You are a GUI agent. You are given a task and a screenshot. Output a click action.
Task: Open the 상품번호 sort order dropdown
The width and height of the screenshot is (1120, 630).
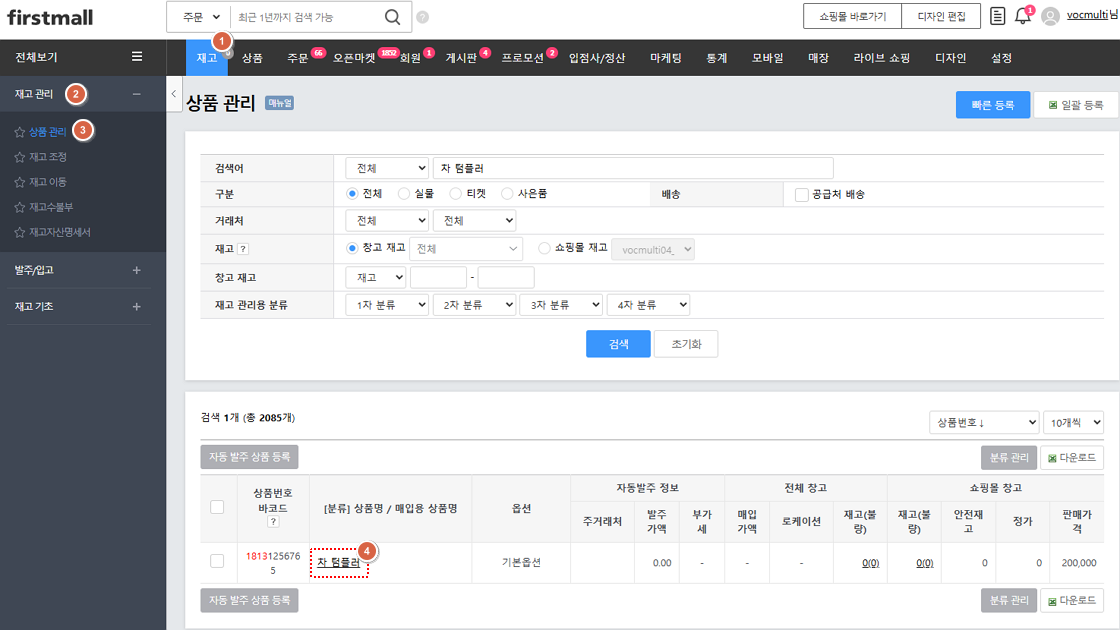tap(983, 423)
